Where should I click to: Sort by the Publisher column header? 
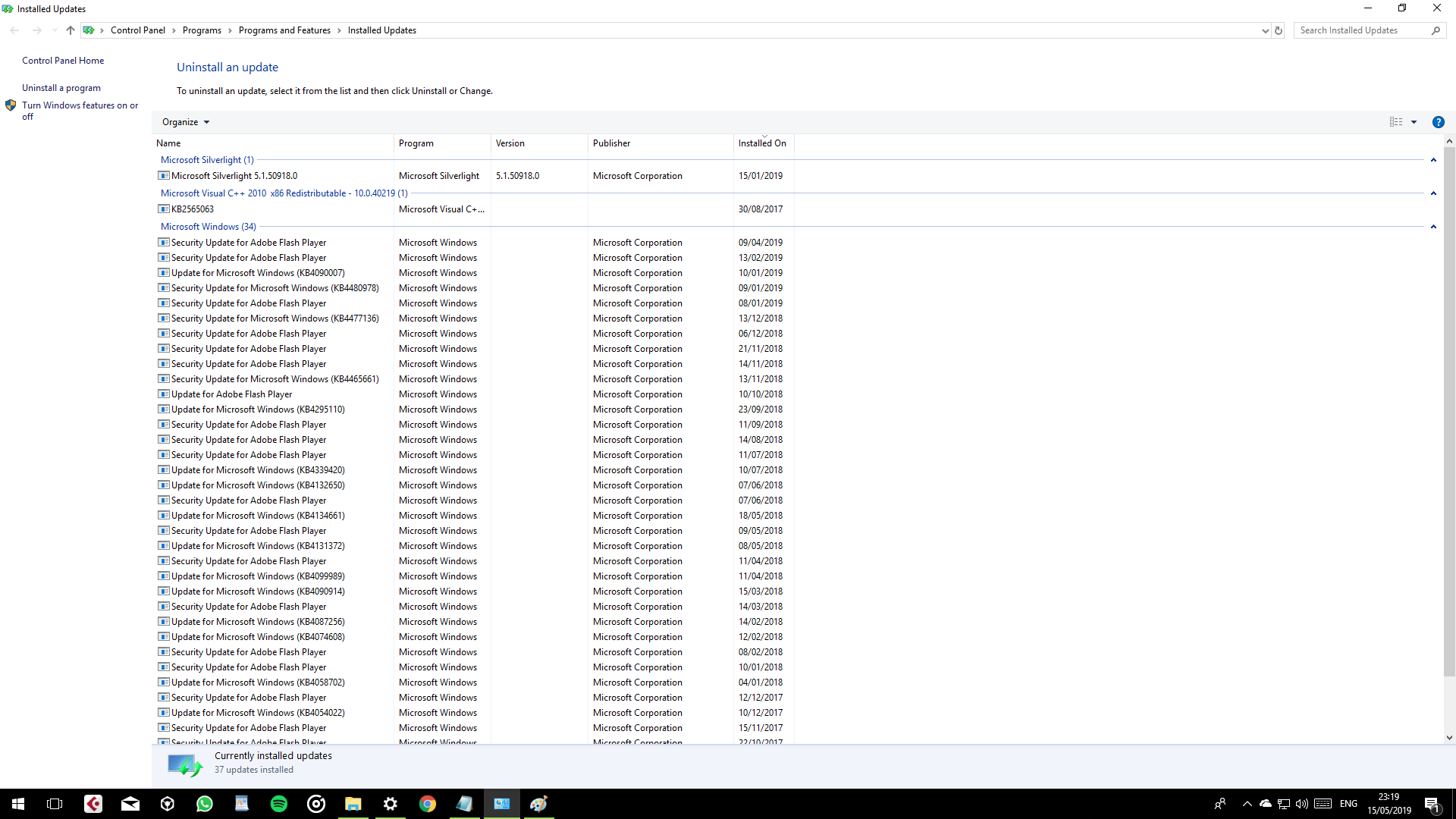(x=661, y=143)
